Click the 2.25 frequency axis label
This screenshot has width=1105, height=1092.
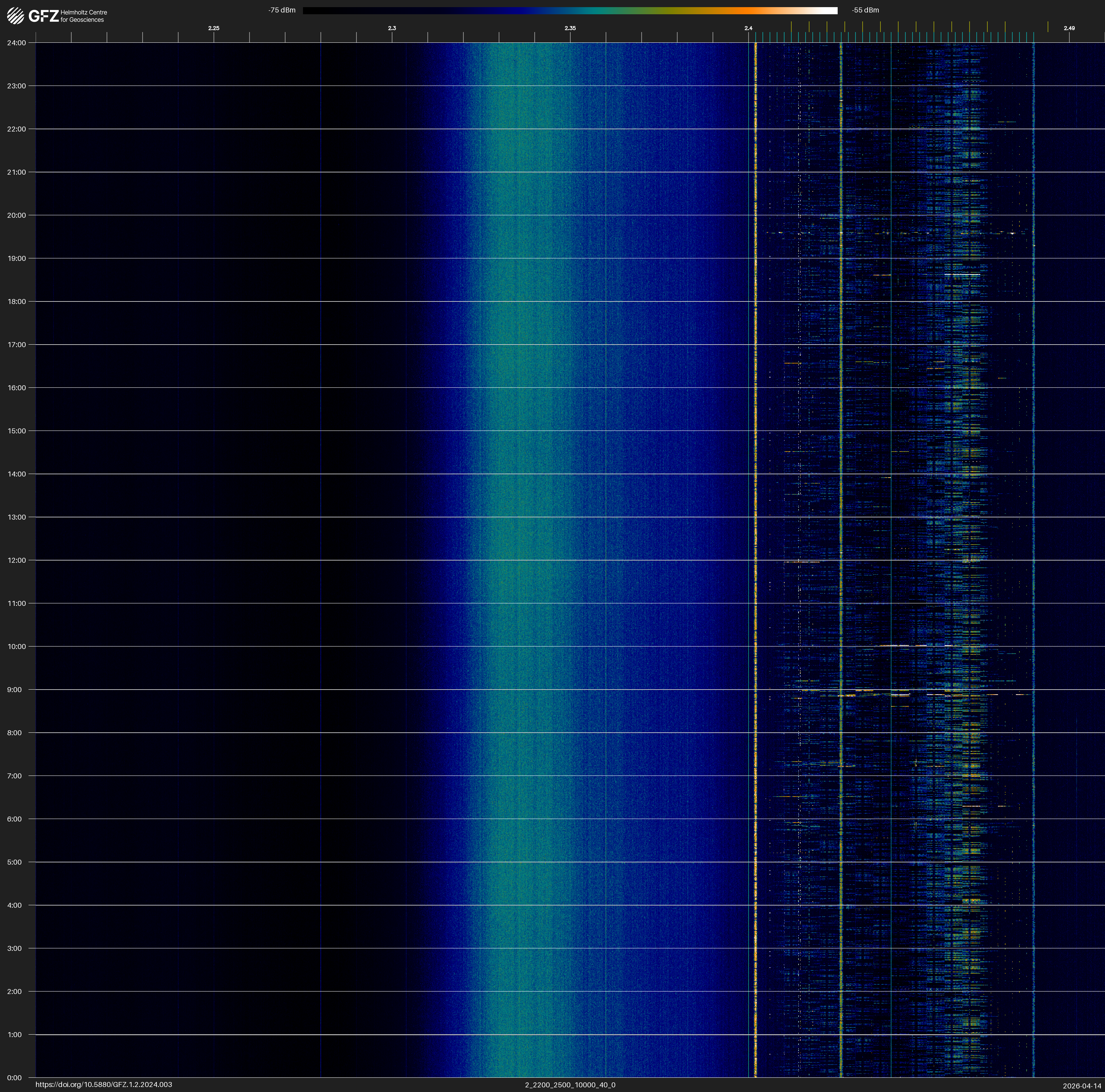tap(213, 28)
